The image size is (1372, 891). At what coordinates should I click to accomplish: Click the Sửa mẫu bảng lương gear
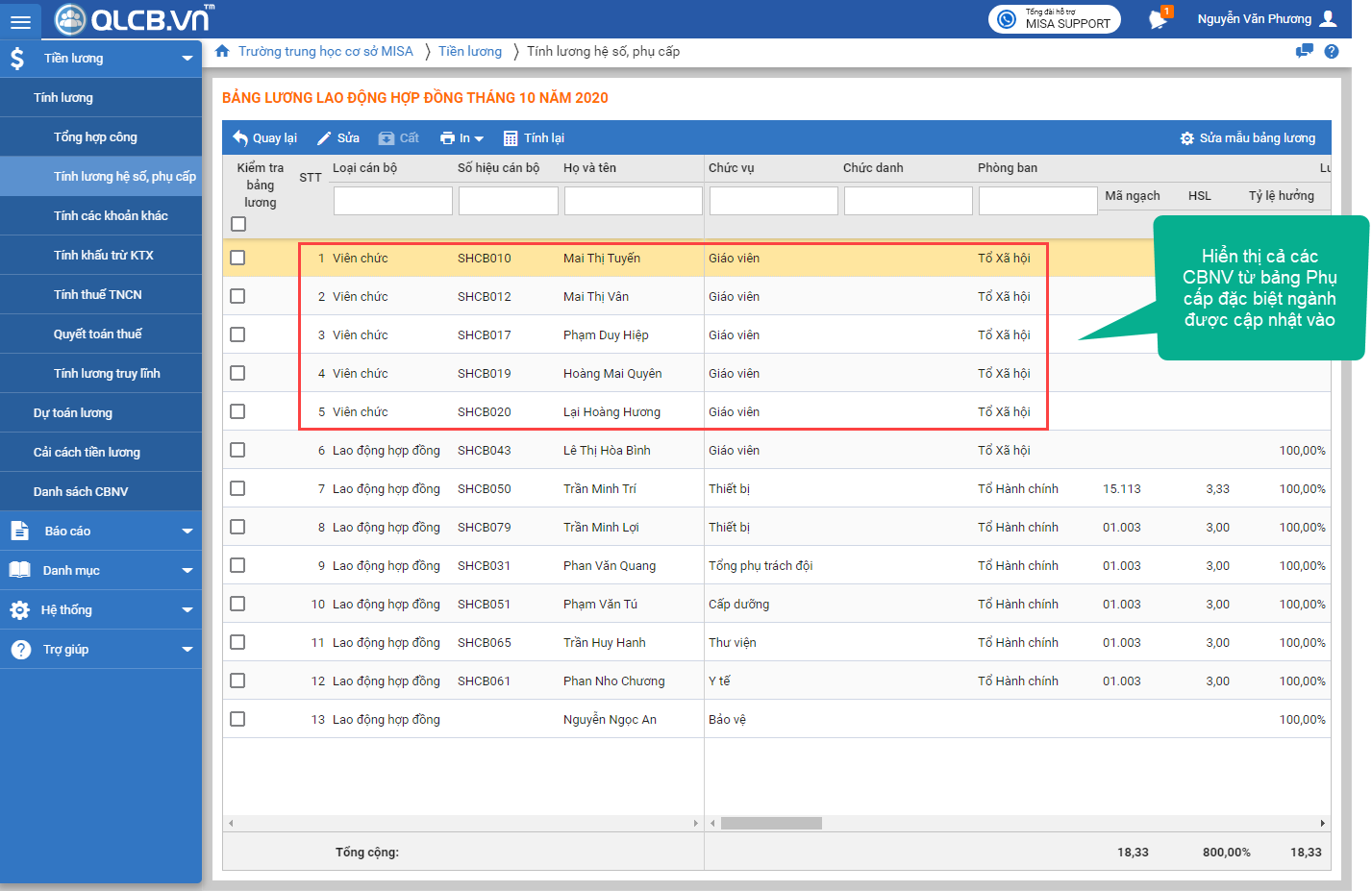pos(1186,138)
